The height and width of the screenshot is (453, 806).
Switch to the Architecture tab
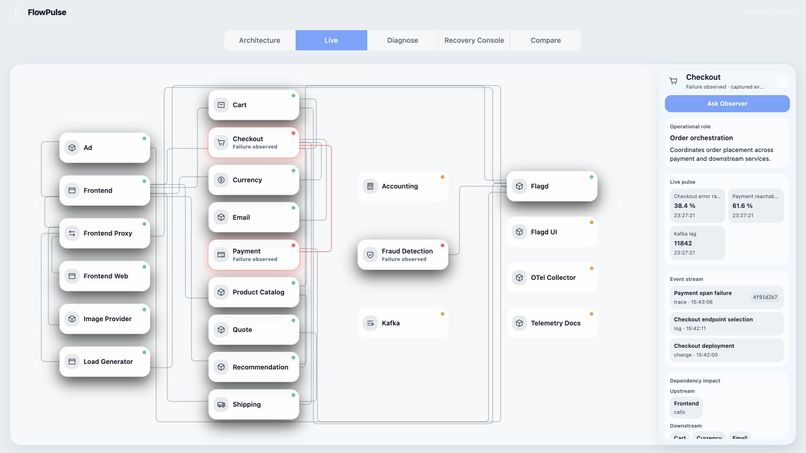tap(260, 40)
